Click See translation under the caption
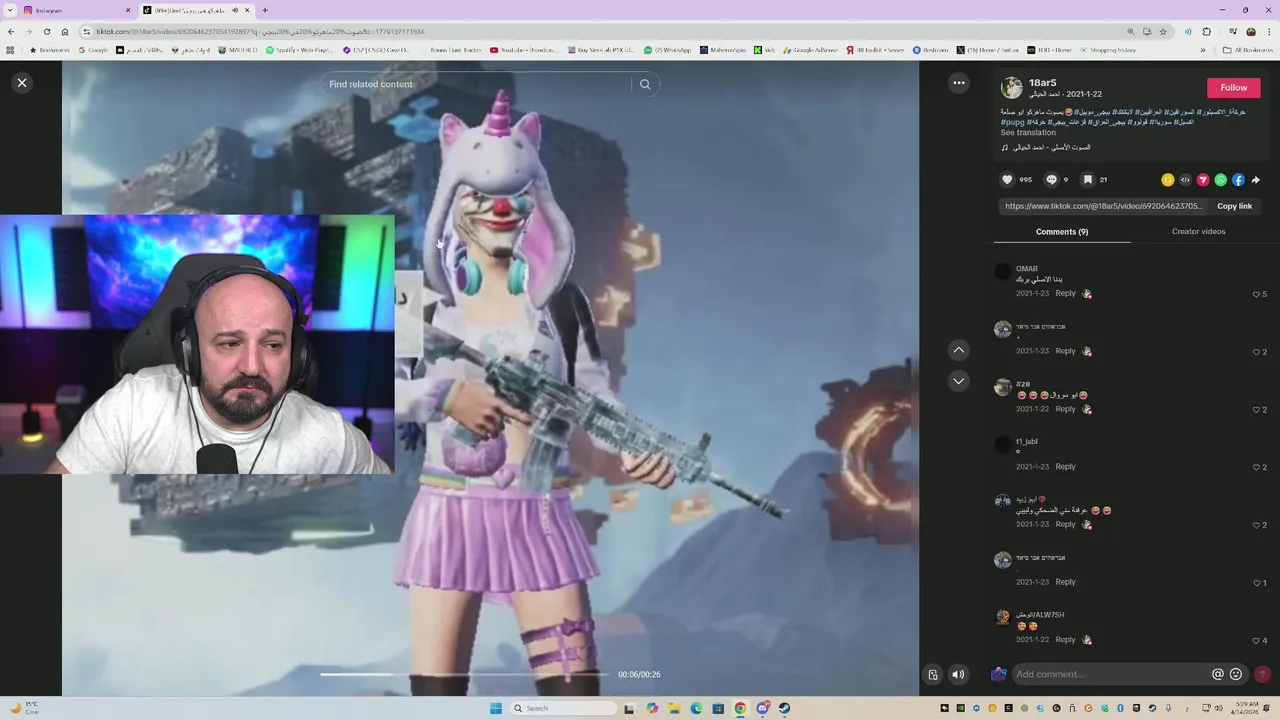The image size is (1280, 720). tap(1028, 132)
